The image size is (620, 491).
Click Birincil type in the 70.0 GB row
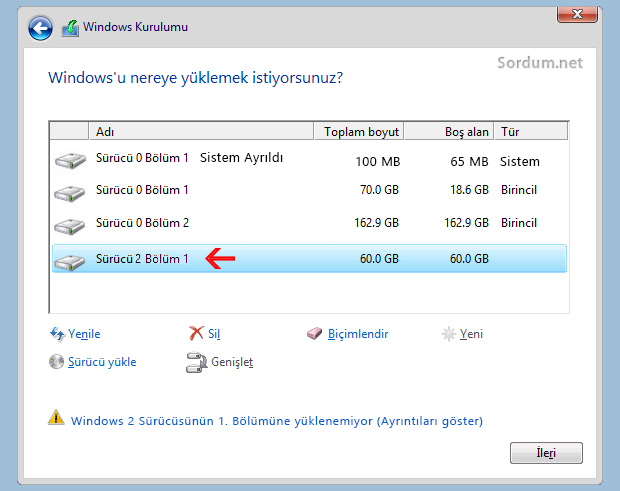coord(519,190)
